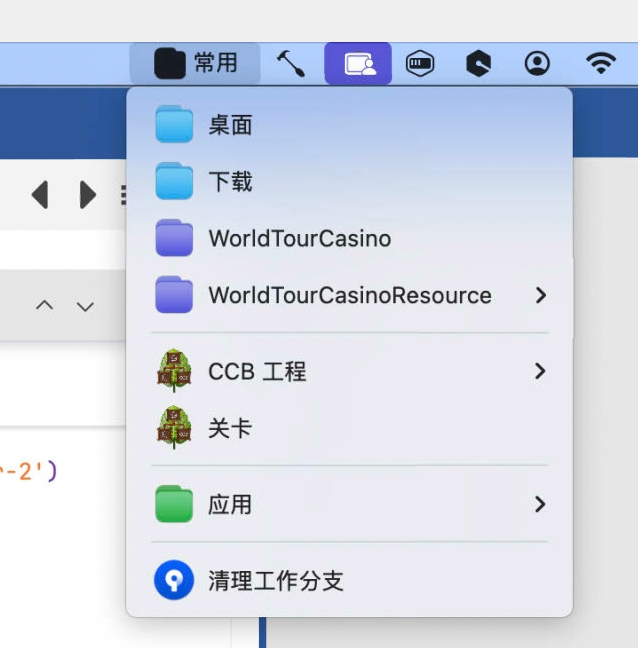Viewport: 638px width, 648px height.
Task: Open the Wi-Fi status menu
Action: (600, 64)
